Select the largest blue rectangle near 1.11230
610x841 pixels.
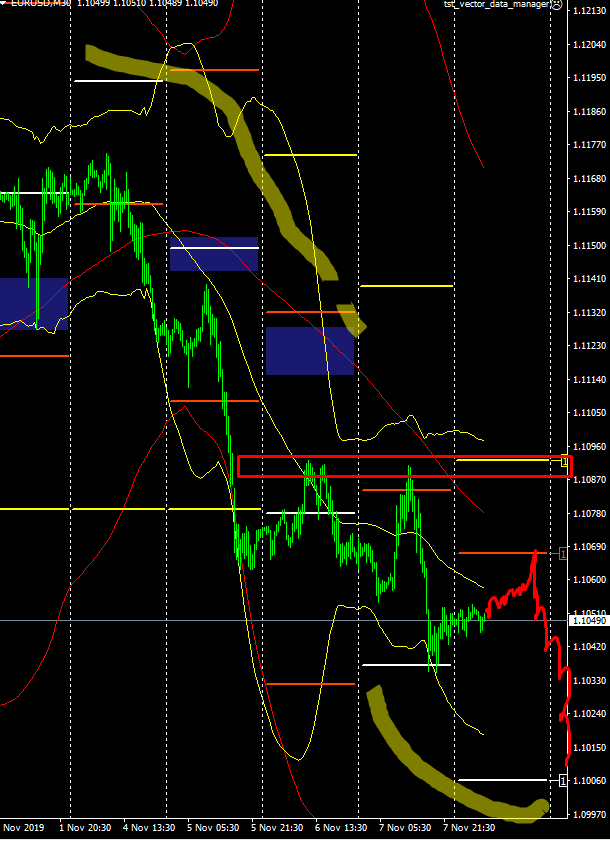(310, 350)
